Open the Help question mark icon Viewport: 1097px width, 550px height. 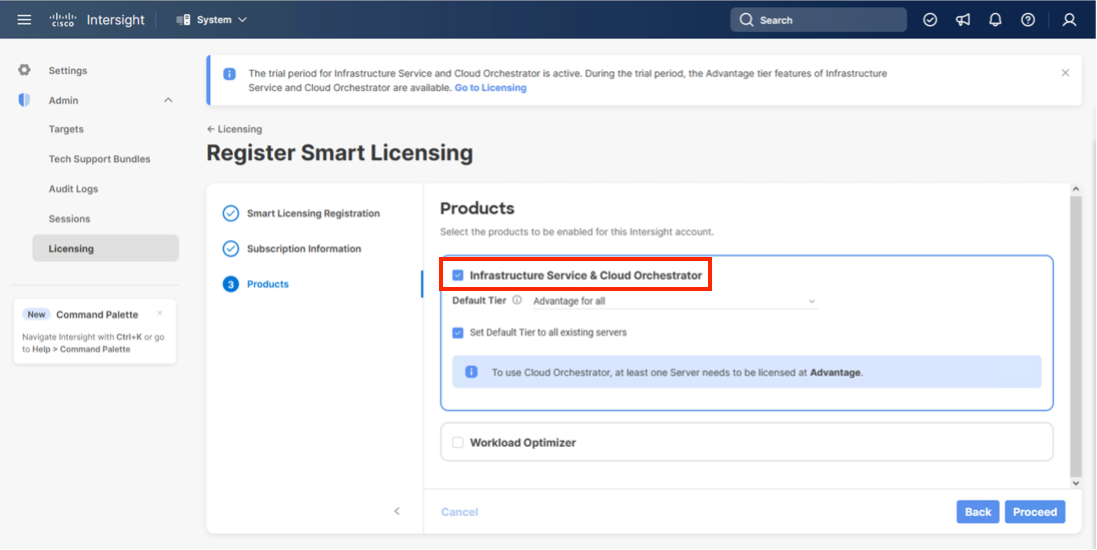1028,20
